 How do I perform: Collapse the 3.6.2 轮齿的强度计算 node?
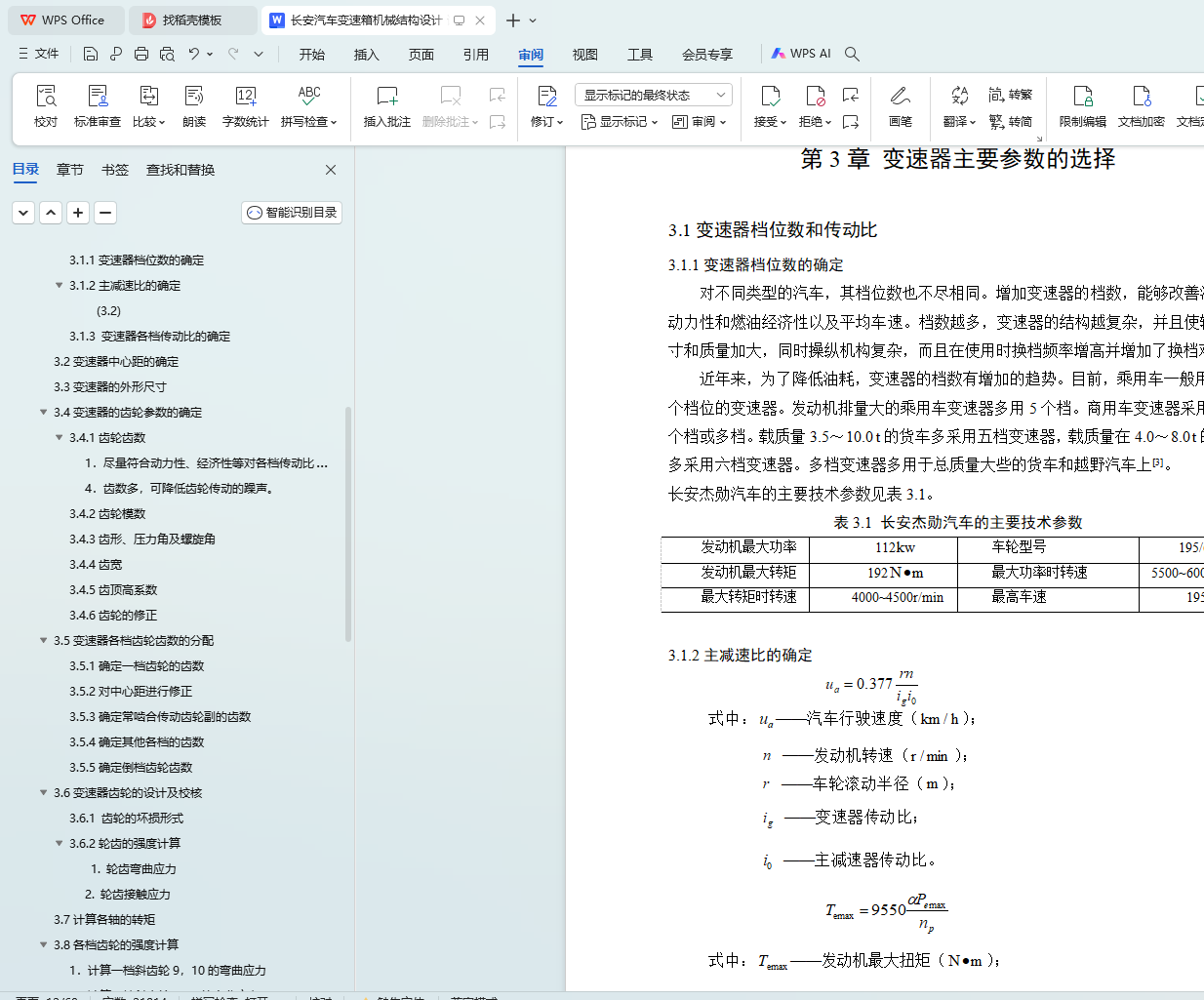click(59, 843)
